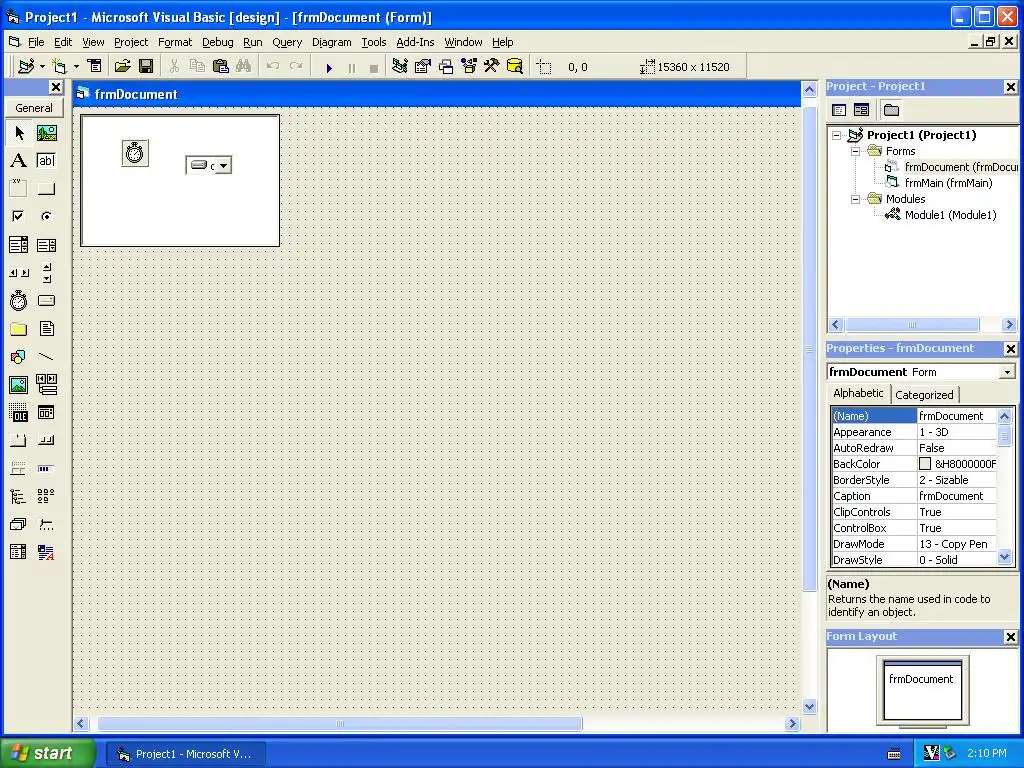Select the Frame control tool

19,189
